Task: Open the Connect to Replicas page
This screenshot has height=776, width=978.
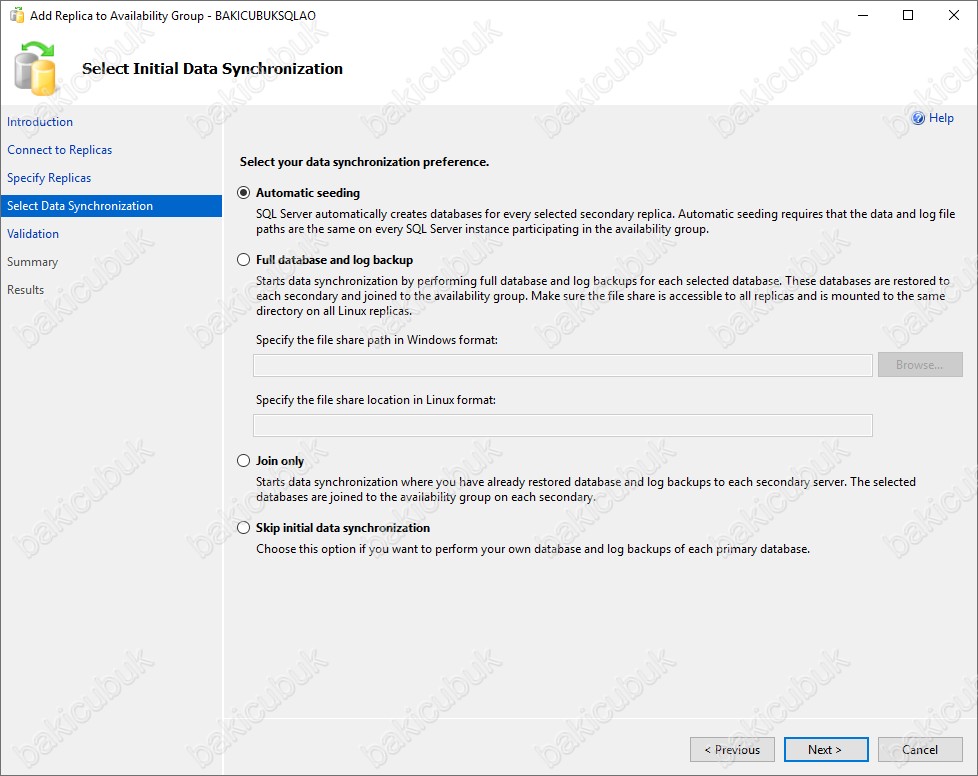Action: (x=59, y=150)
